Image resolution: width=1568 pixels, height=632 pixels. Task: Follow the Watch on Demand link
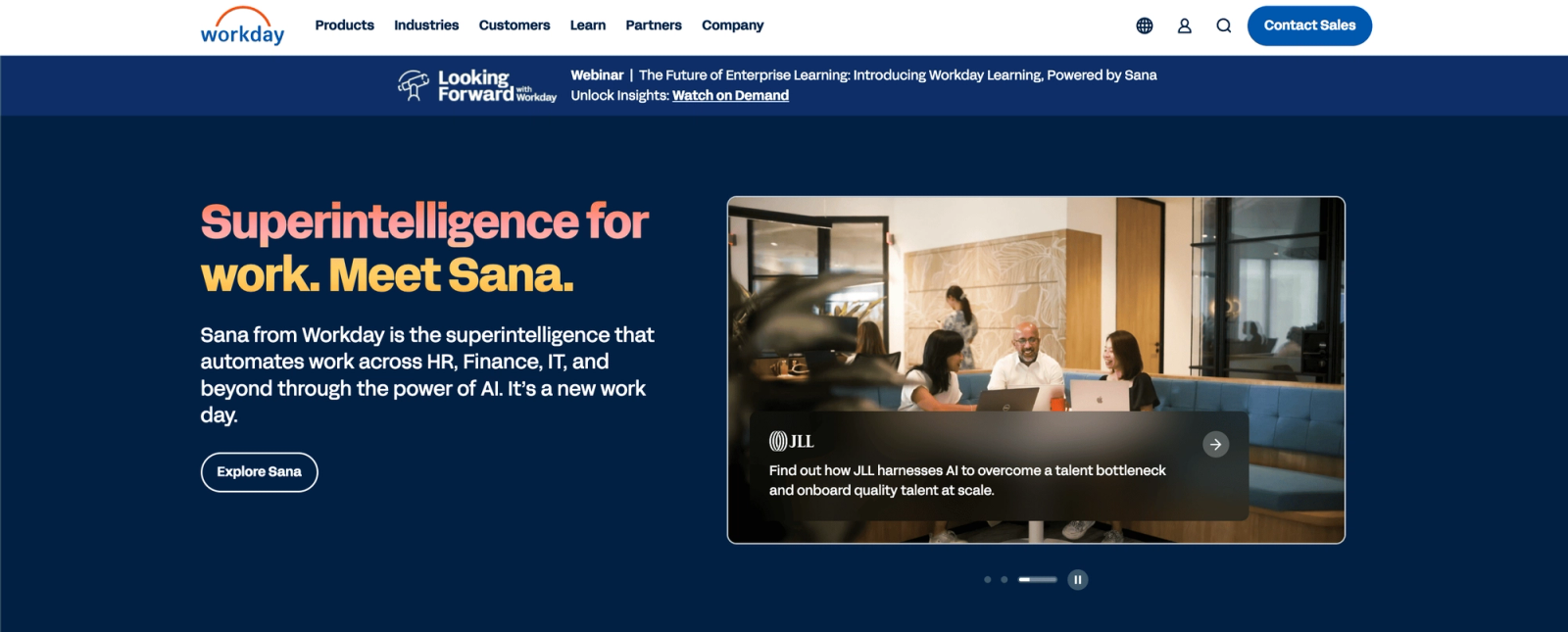730,95
